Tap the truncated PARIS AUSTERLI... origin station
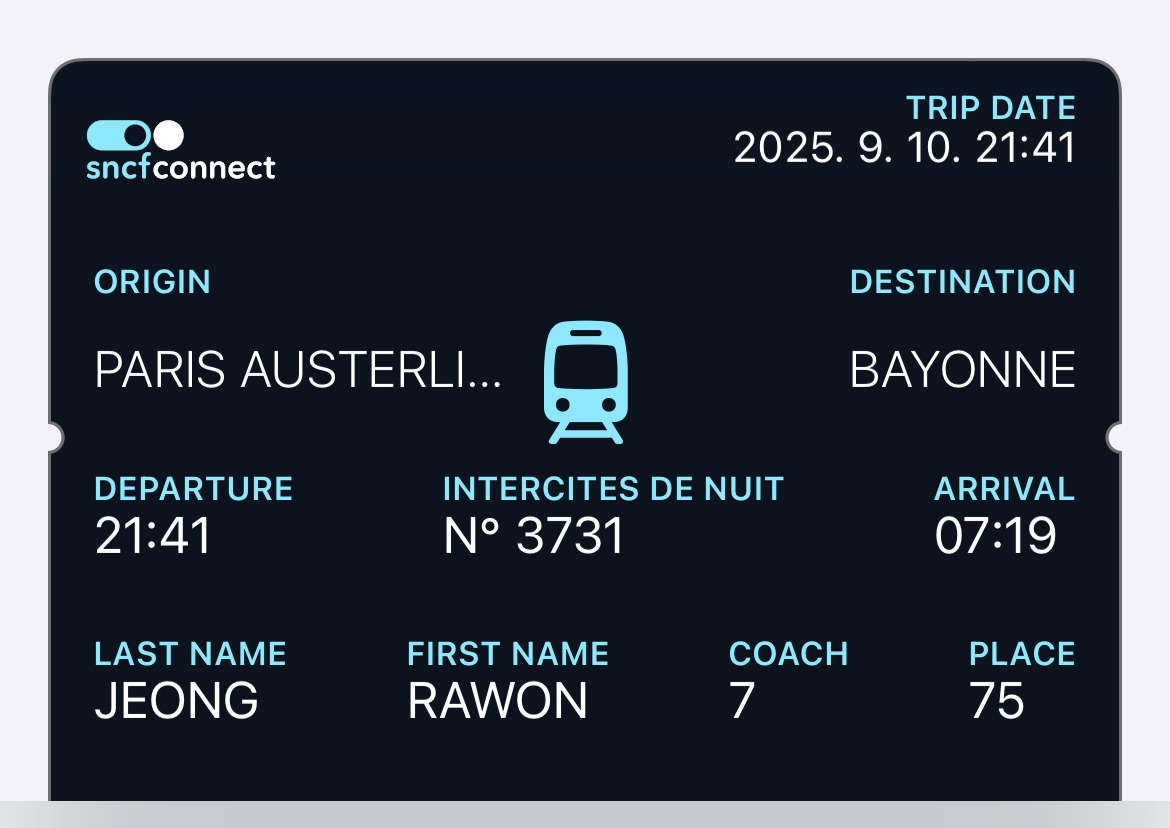 (298, 371)
